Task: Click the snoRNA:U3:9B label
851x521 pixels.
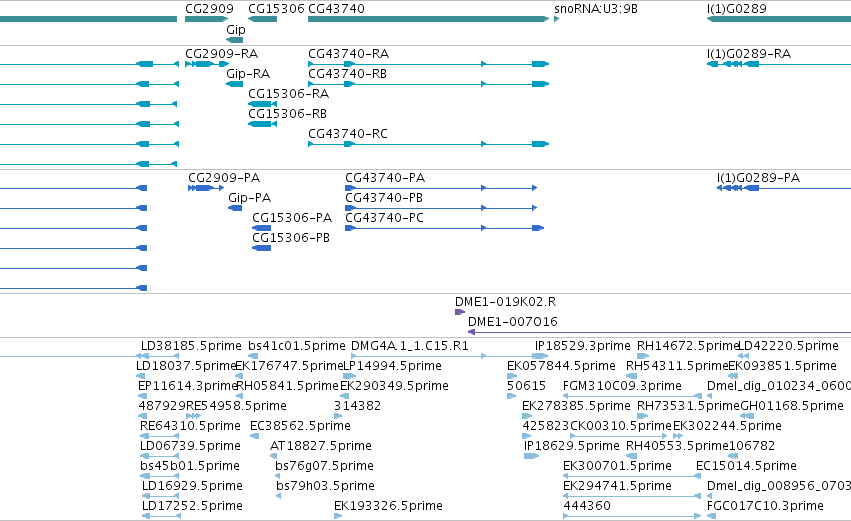Action: tap(596, 9)
